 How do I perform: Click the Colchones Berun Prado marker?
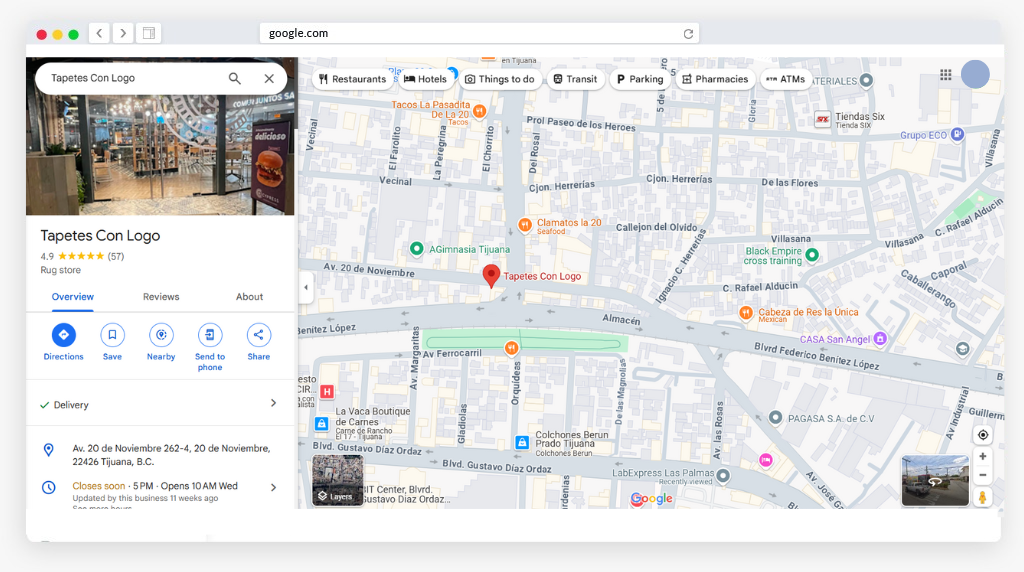click(x=522, y=443)
